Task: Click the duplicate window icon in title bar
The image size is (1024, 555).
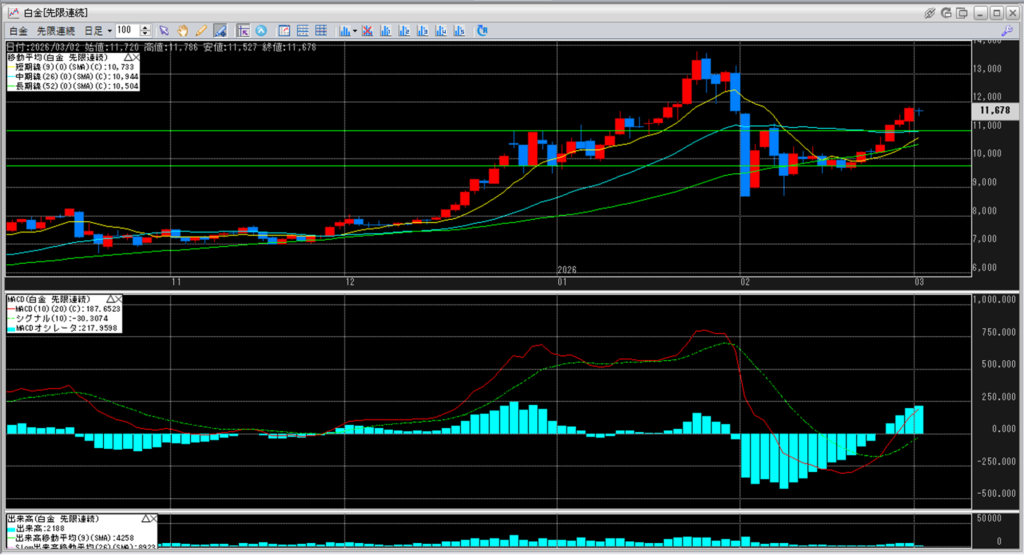Action: tap(961, 13)
